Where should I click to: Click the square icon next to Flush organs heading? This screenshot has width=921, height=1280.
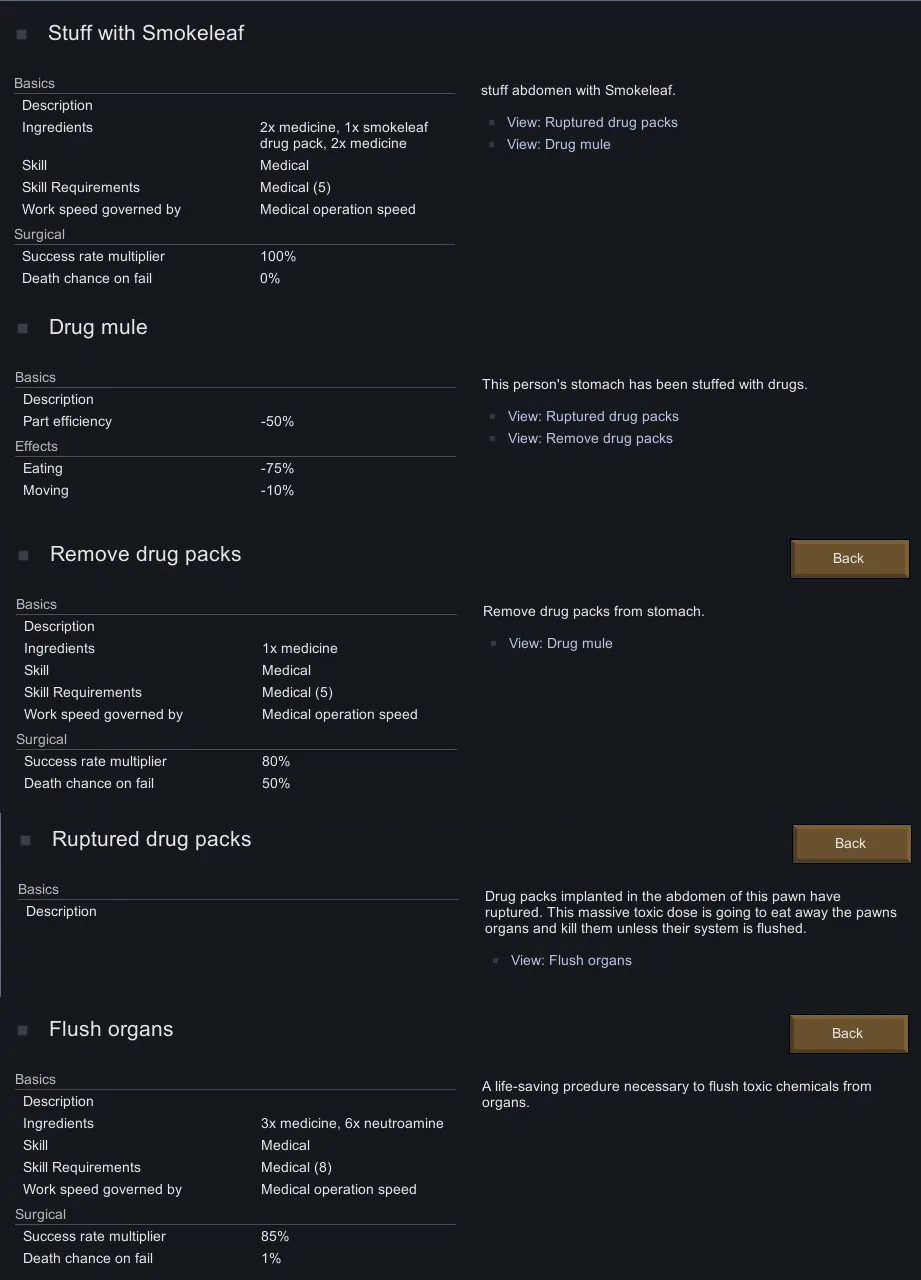[23, 1030]
